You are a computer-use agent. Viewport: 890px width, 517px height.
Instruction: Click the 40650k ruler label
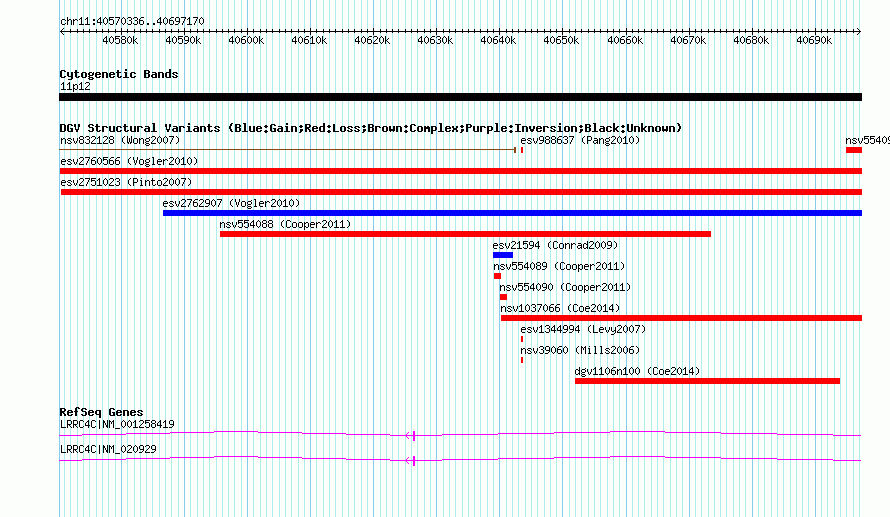(561, 40)
